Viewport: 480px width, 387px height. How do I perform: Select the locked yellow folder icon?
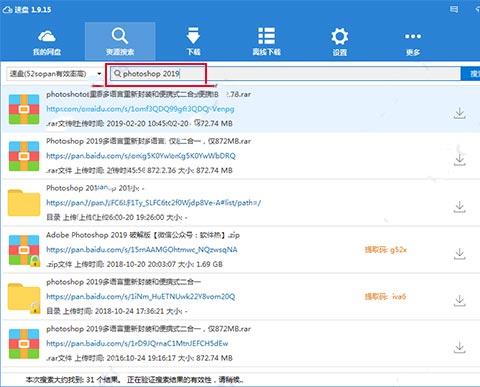click(24, 298)
